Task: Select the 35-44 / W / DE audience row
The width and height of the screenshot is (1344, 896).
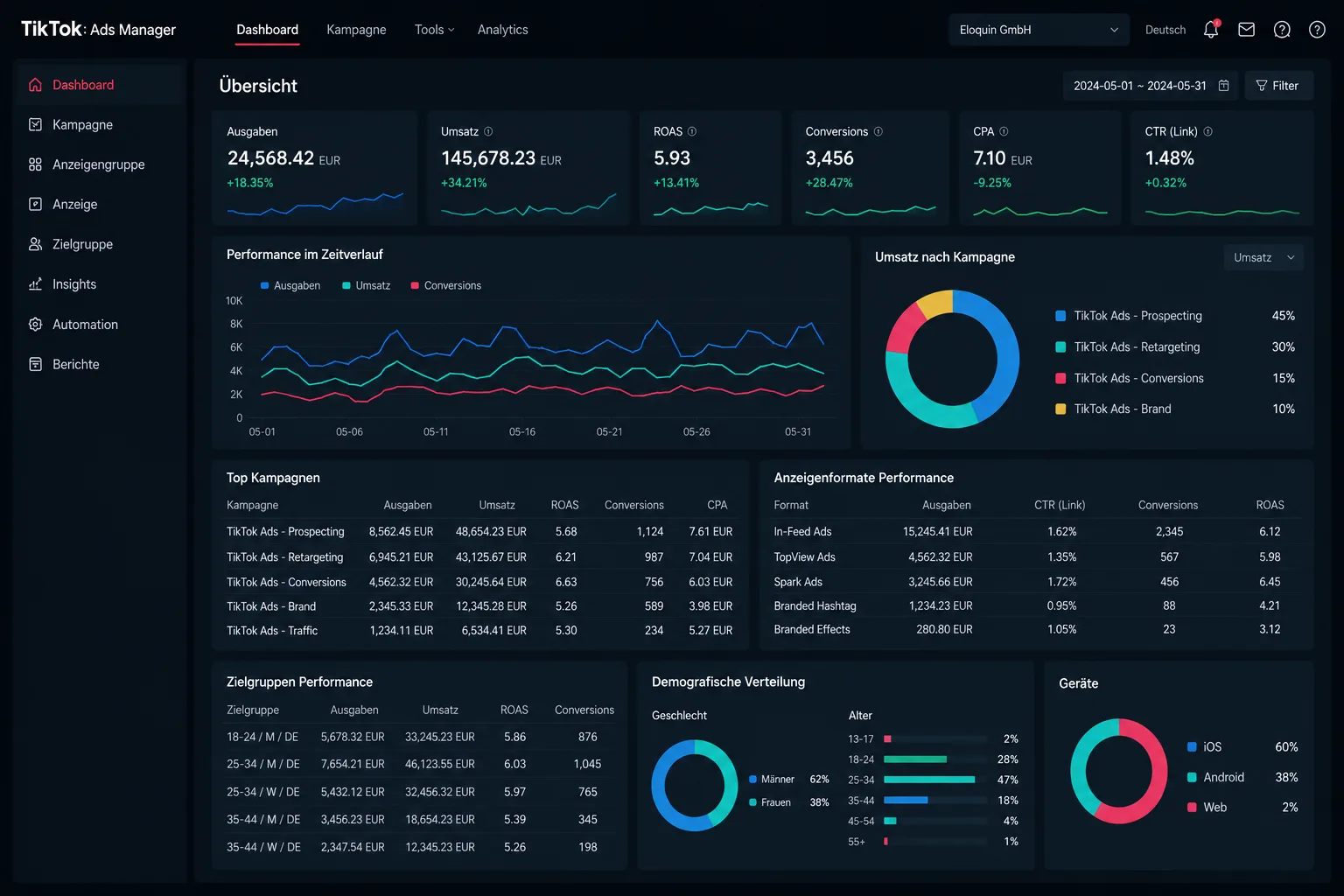Action: [x=420, y=848]
